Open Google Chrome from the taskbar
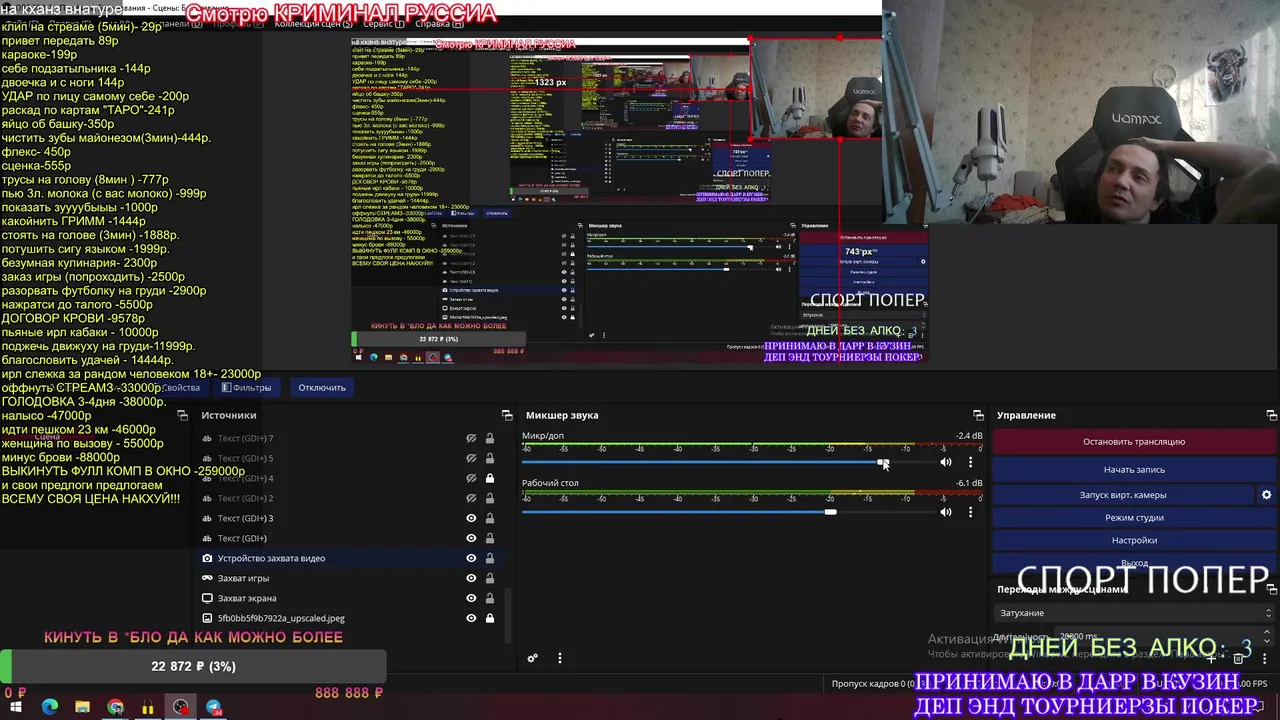1280x720 pixels. (115, 707)
